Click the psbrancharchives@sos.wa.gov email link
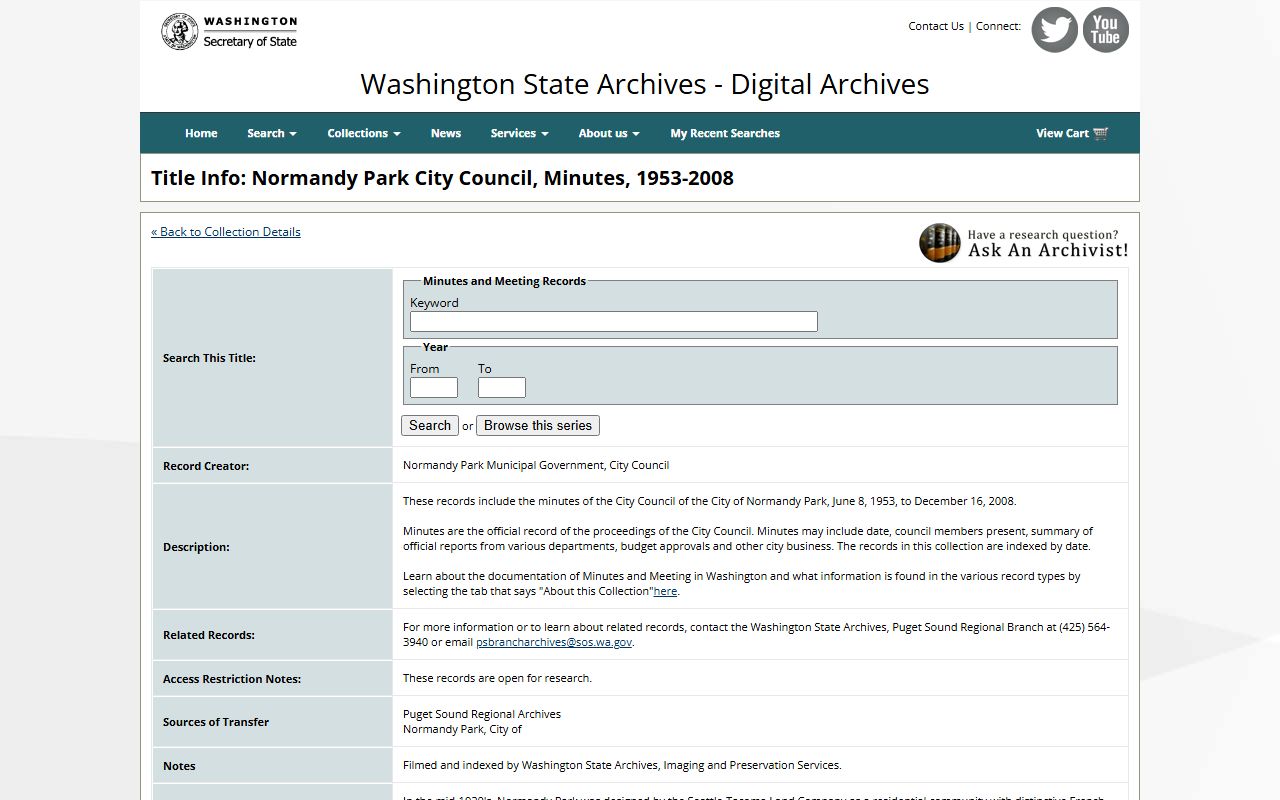The width and height of the screenshot is (1280, 800). pos(554,643)
